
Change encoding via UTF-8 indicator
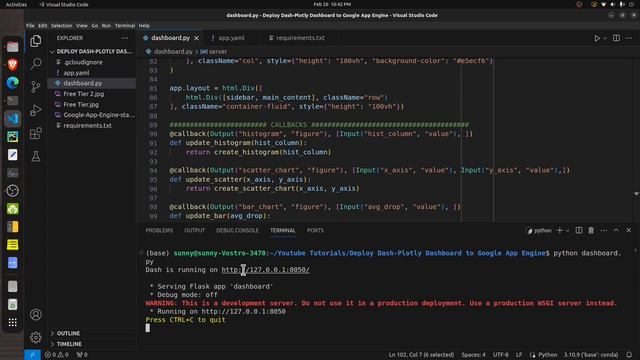(x=501, y=355)
